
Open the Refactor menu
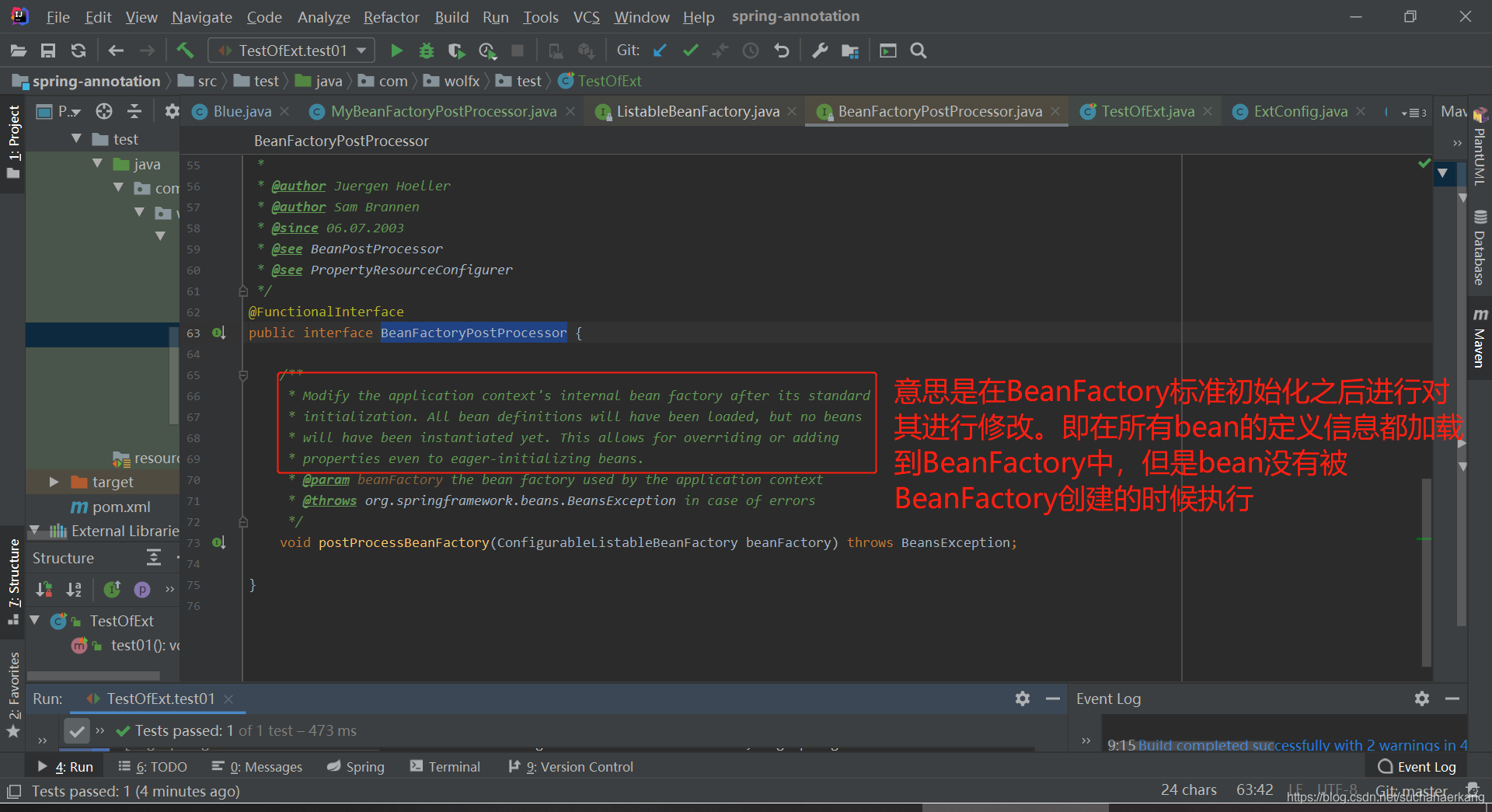point(392,16)
